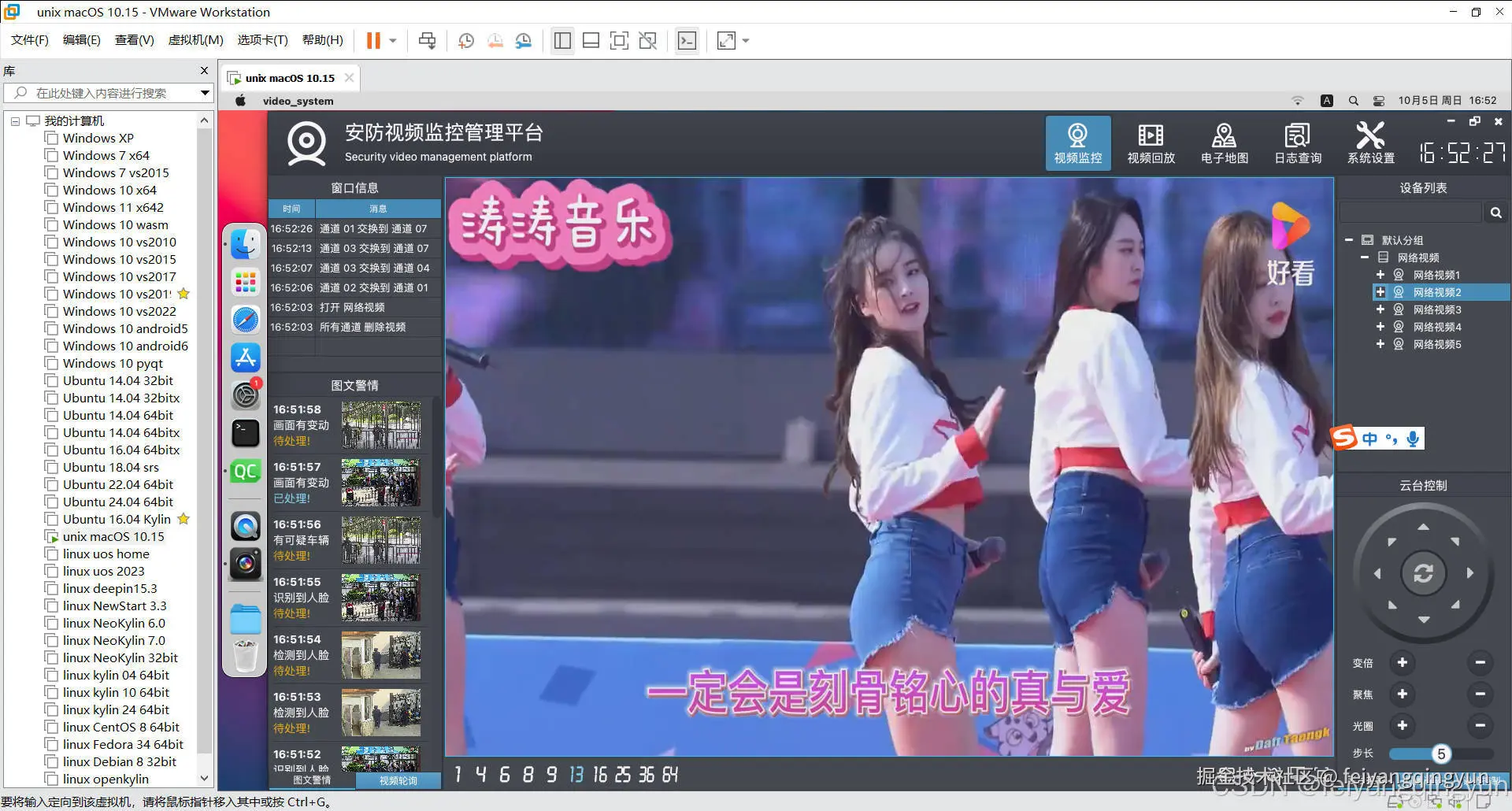Open App Store from the macOS dock

coord(246,357)
